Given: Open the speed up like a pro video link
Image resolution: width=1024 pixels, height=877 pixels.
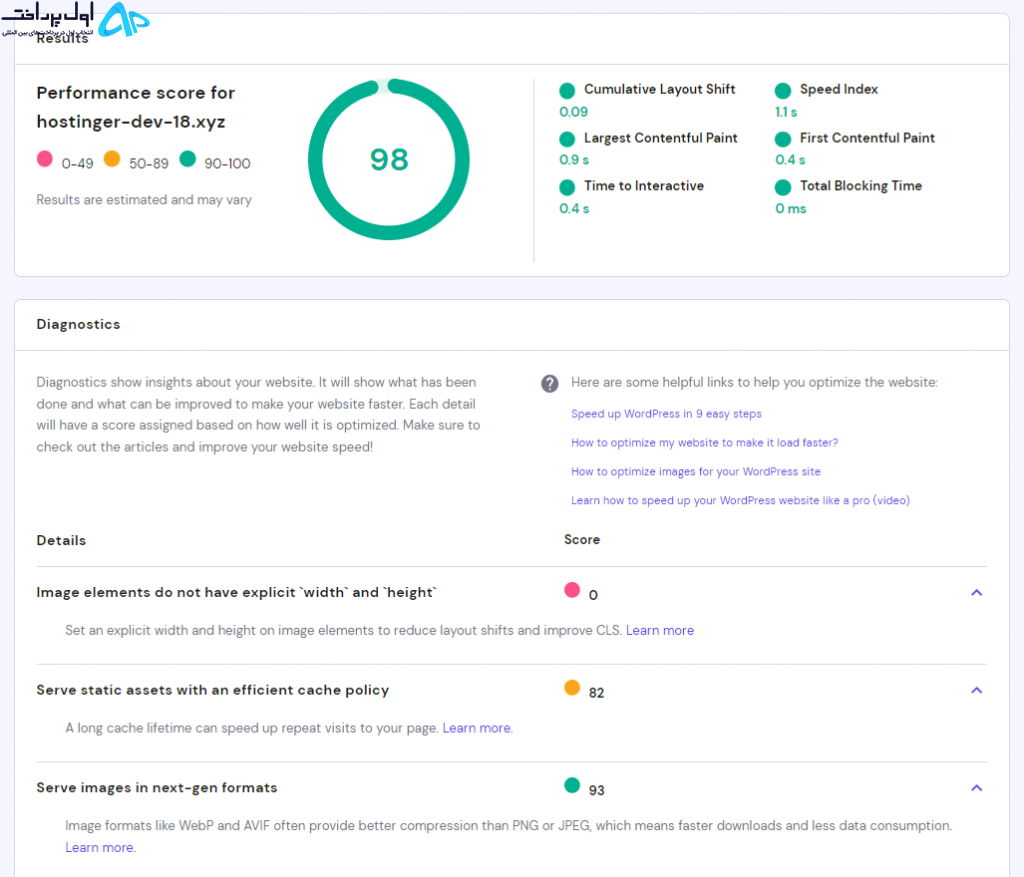Looking at the screenshot, I should tap(740, 500).
